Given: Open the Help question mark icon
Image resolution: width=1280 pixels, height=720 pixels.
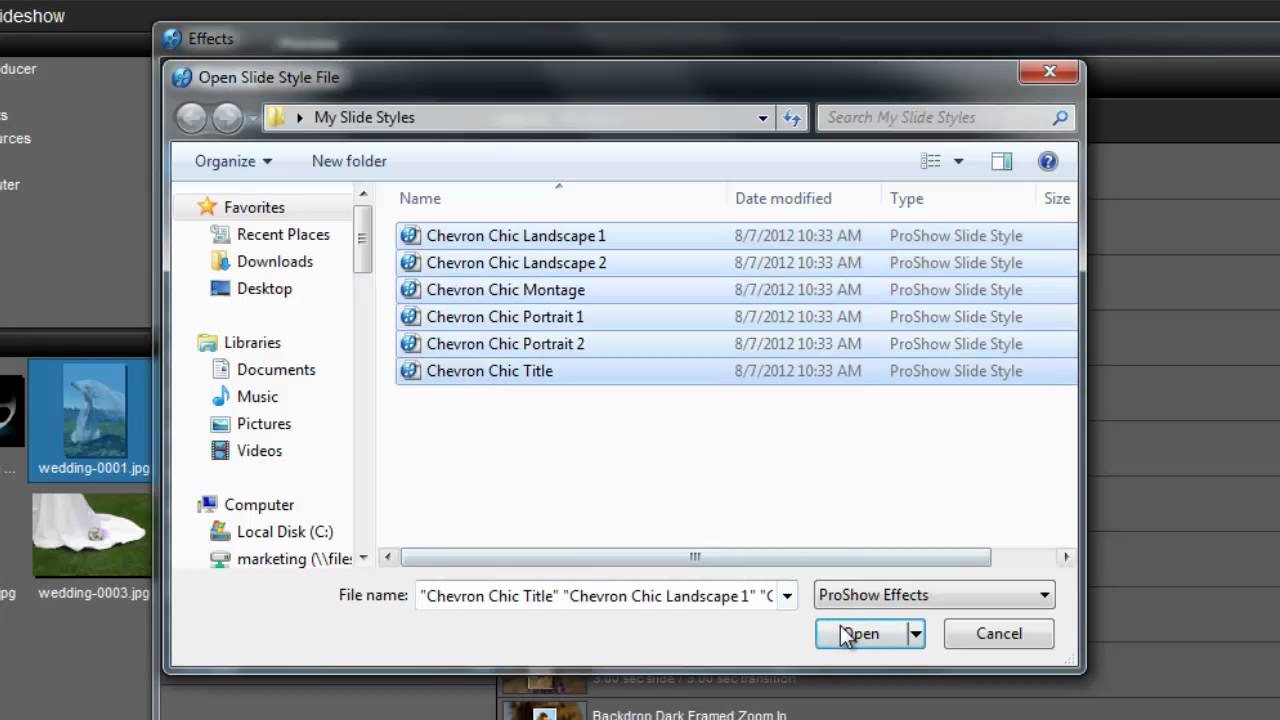Looking at the screenshot, I should coord(1048,161).
